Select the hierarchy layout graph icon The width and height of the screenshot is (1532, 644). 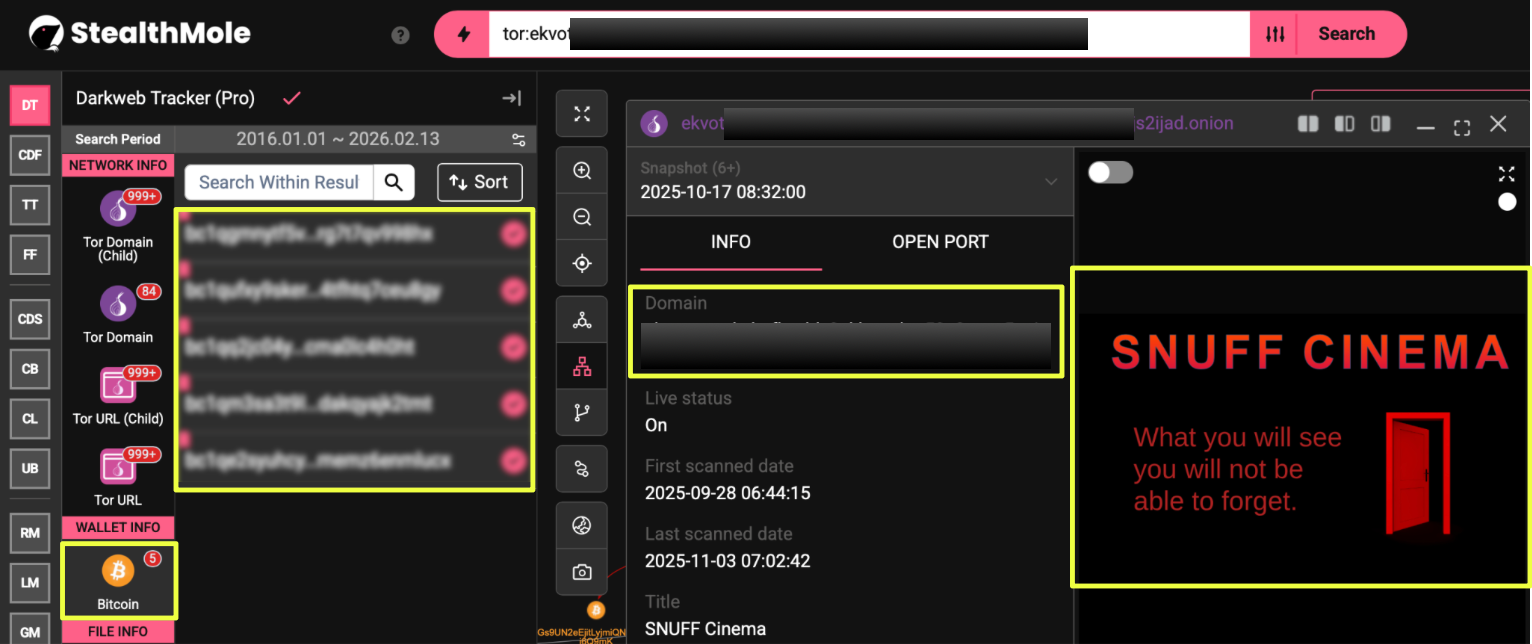coord(582,367)
